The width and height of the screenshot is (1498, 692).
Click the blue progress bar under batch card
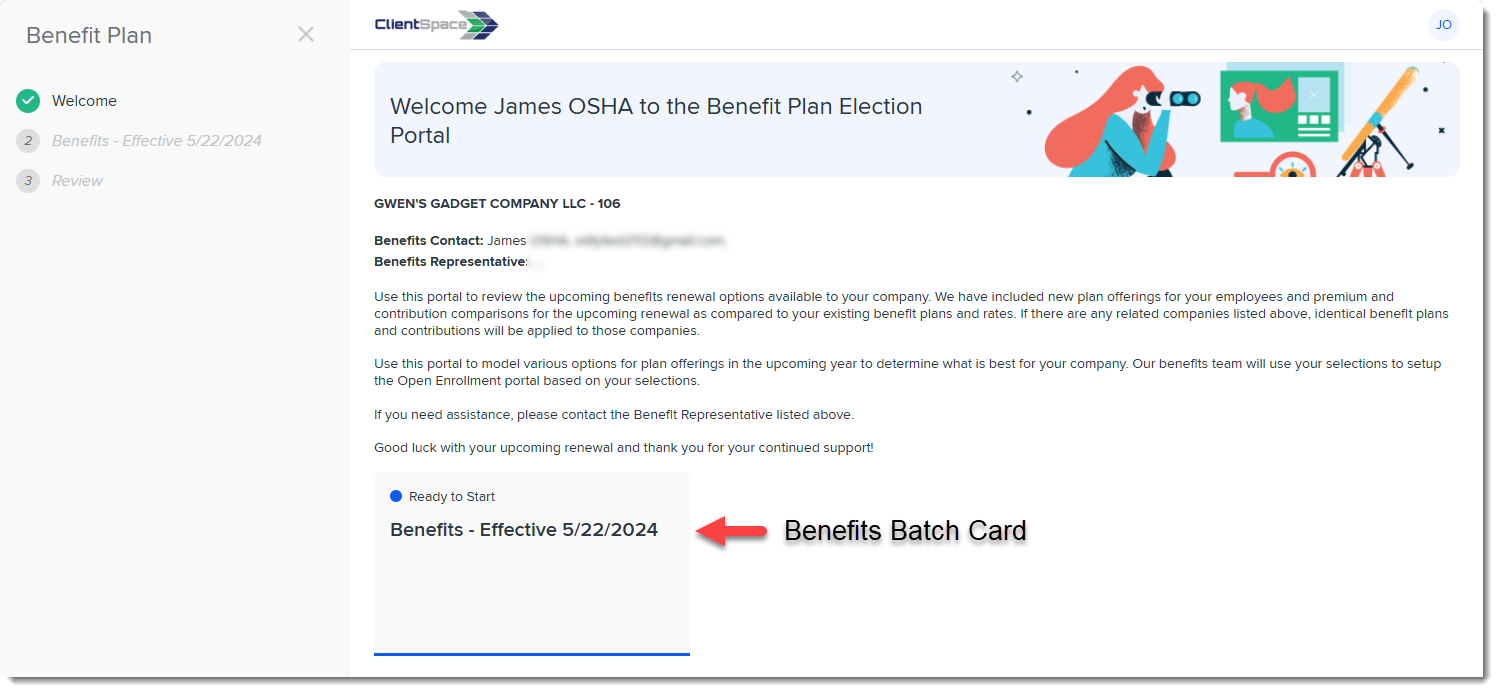(532, 654)
